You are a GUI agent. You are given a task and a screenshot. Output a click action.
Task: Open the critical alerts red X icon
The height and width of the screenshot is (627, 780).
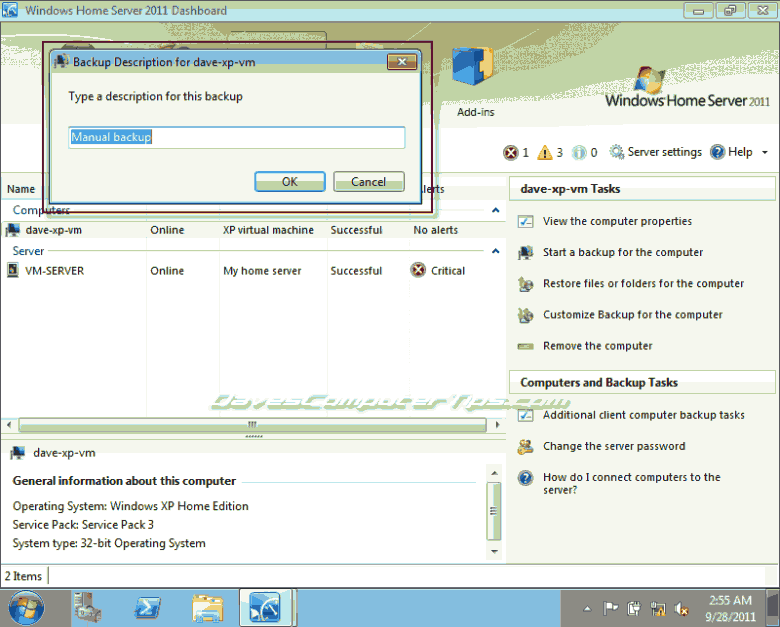(510, 152)
